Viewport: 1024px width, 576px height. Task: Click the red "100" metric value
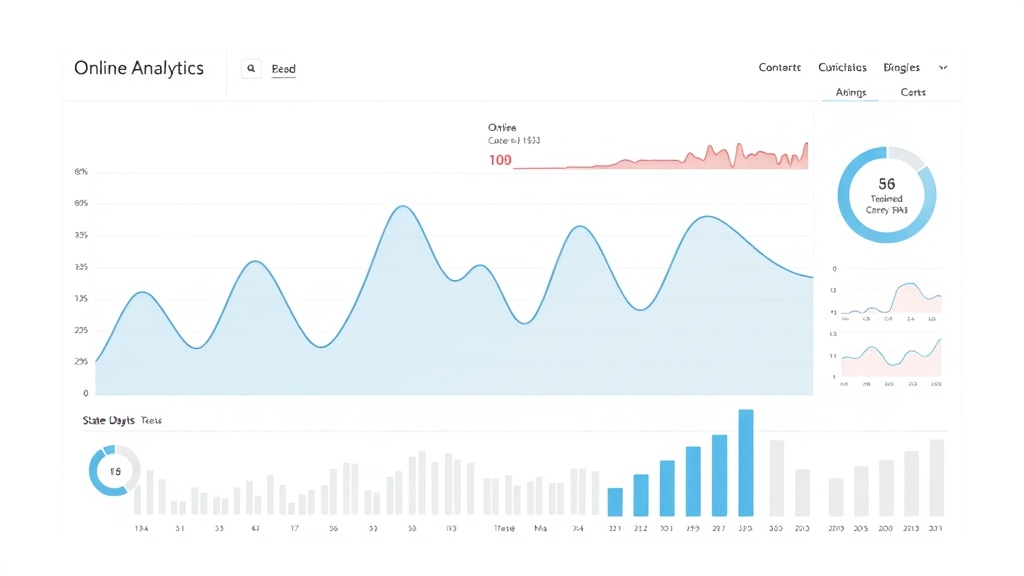(x=499, y=160)
